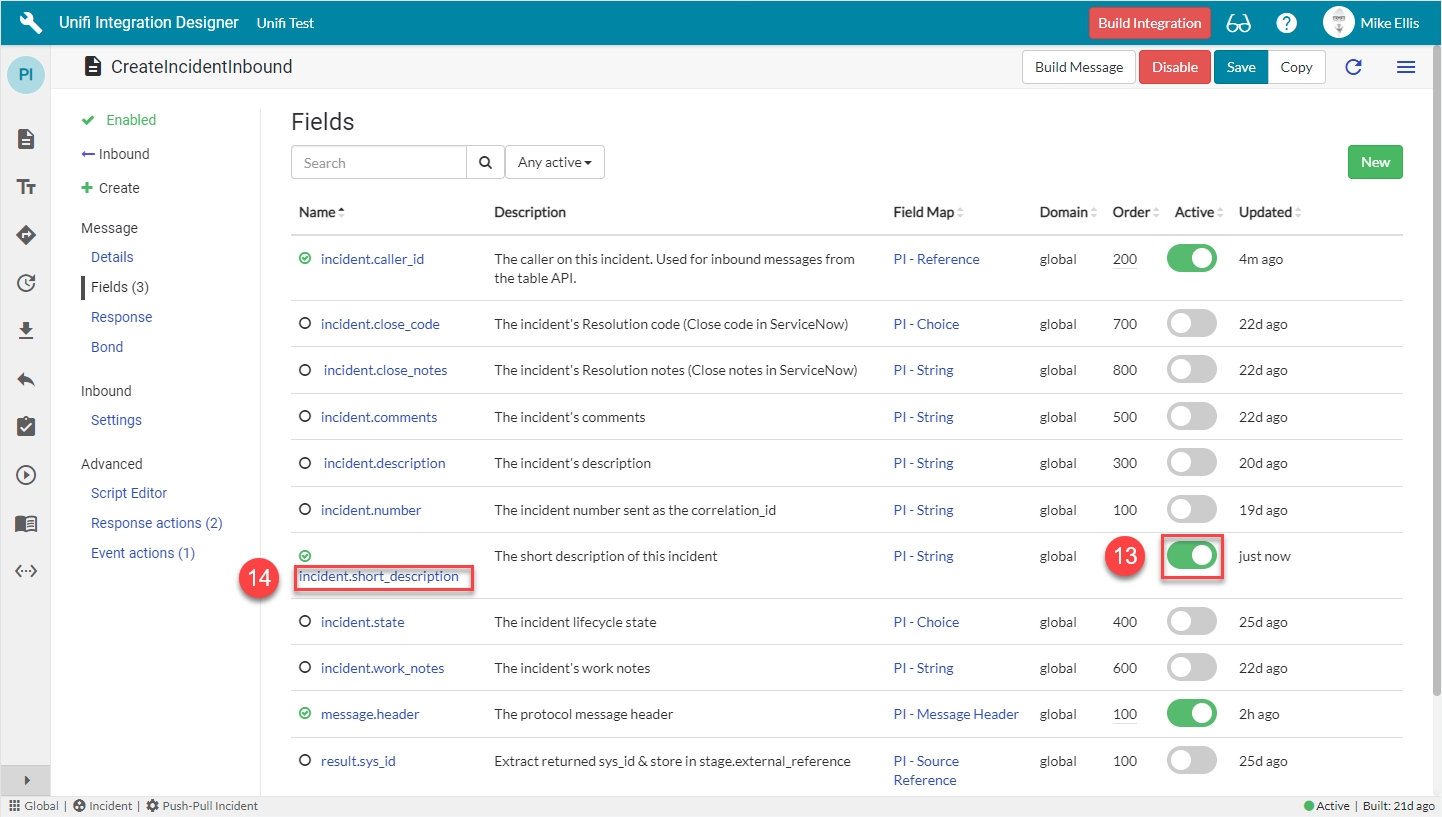The height and width of the screenshot is (817, 1442).
Task: Turn off the message.header active toggle
Action: tap(1191, 714)
